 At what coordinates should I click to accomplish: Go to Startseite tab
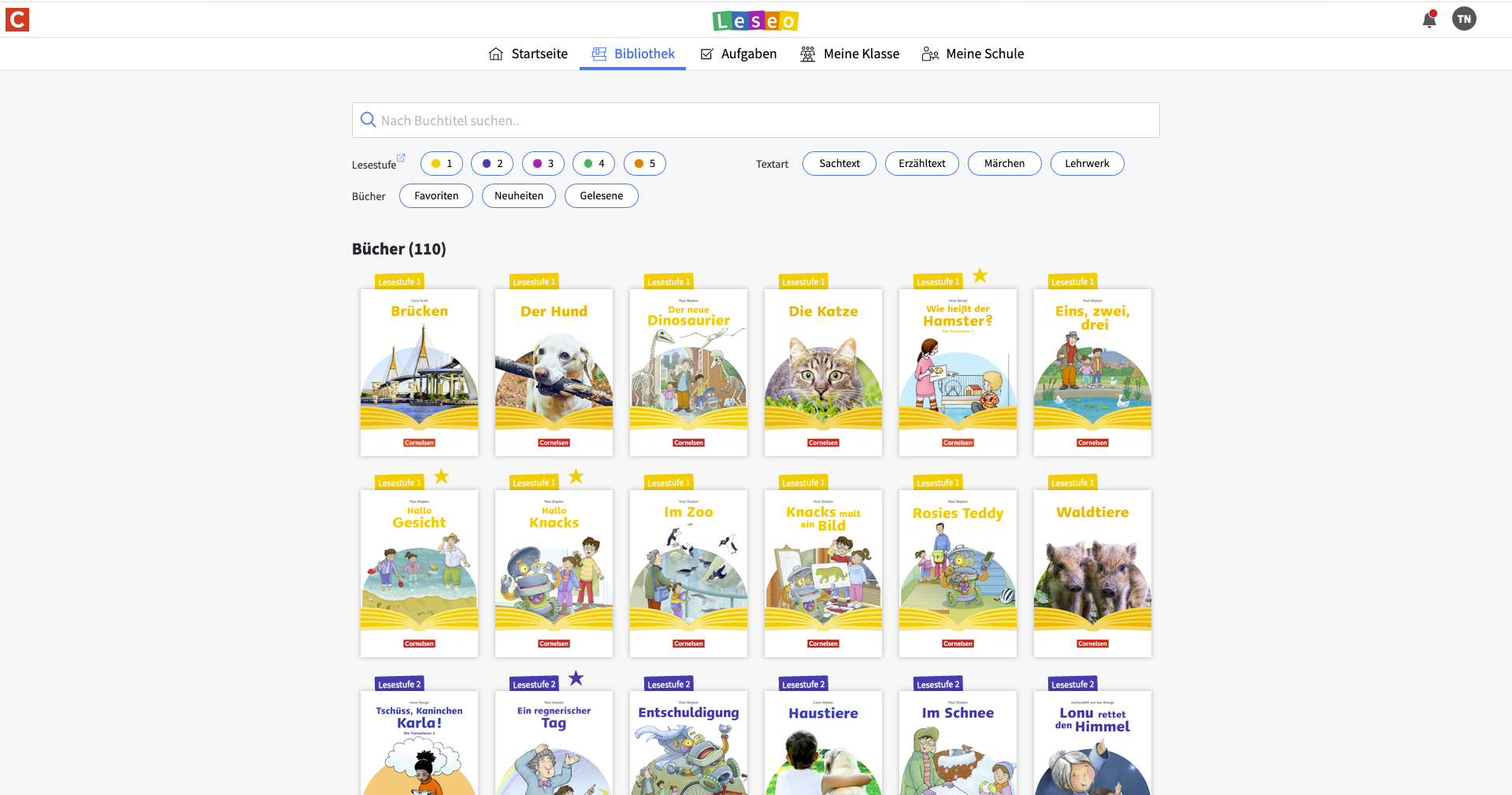[x=528, y=54]
